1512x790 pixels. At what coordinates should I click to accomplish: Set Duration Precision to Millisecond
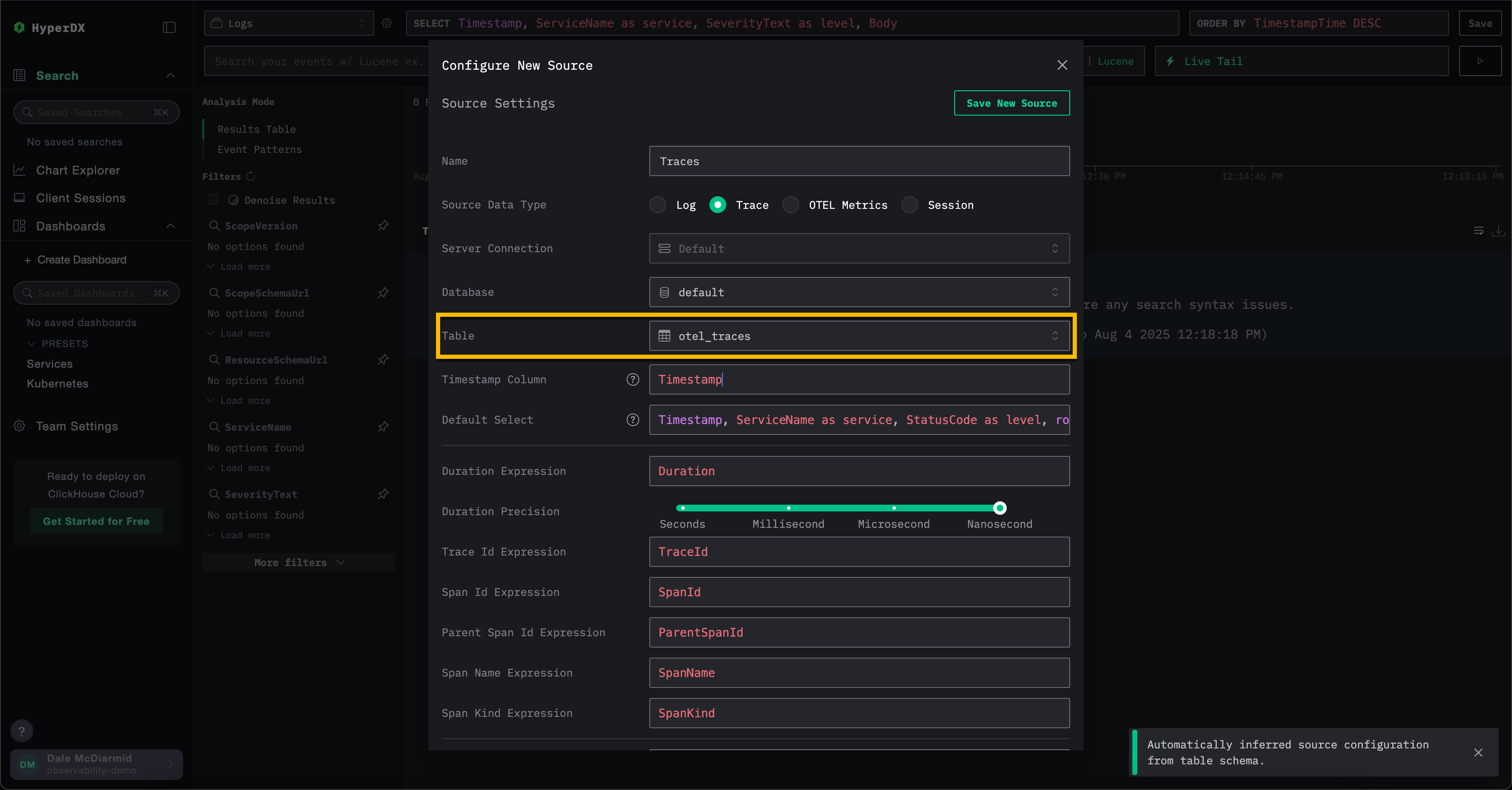[x=788, y=508]
